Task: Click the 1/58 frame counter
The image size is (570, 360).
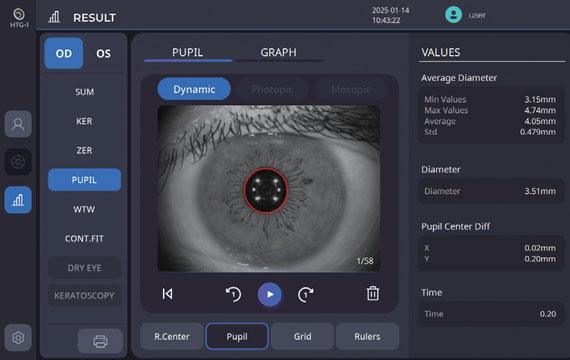Action: click(x=365, y=261)
